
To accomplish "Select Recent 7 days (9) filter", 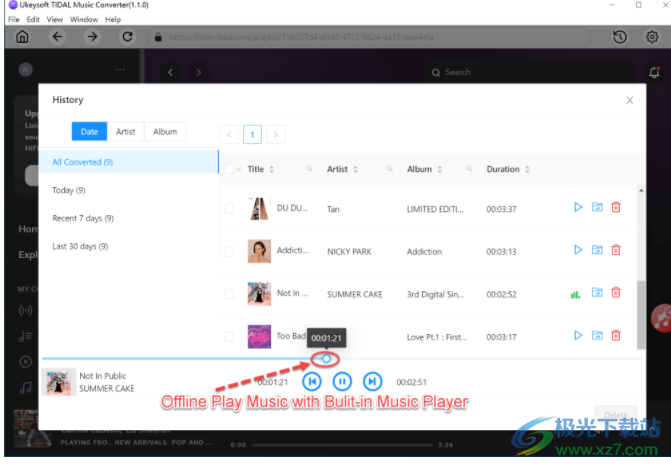I will coord(128,218).
